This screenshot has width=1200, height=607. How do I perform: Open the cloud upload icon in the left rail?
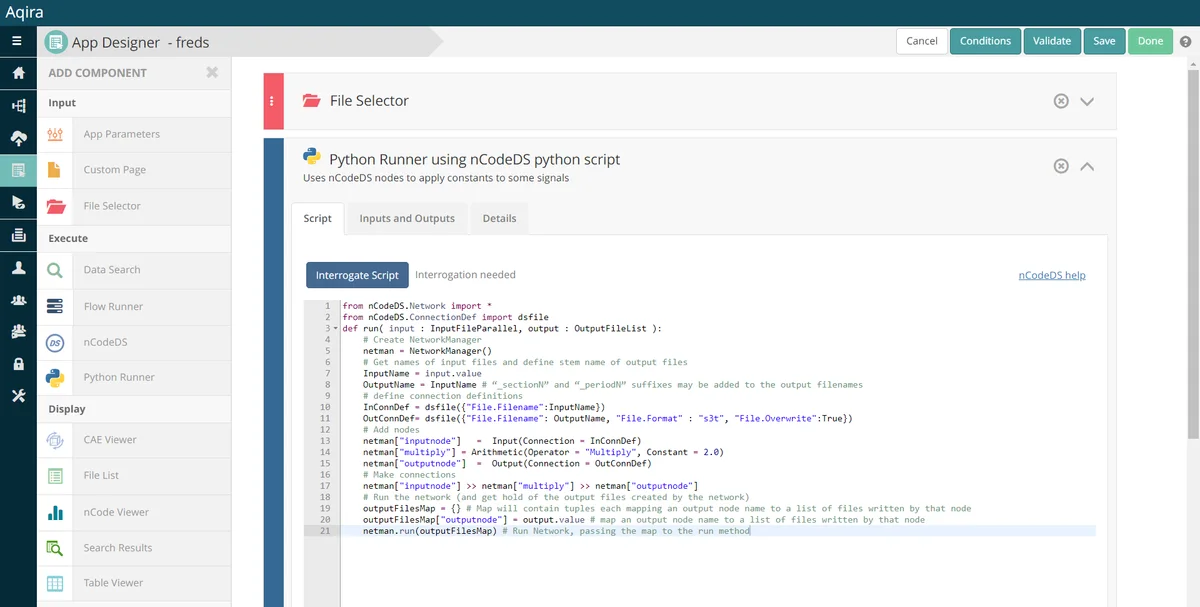[x=18, y=138]
